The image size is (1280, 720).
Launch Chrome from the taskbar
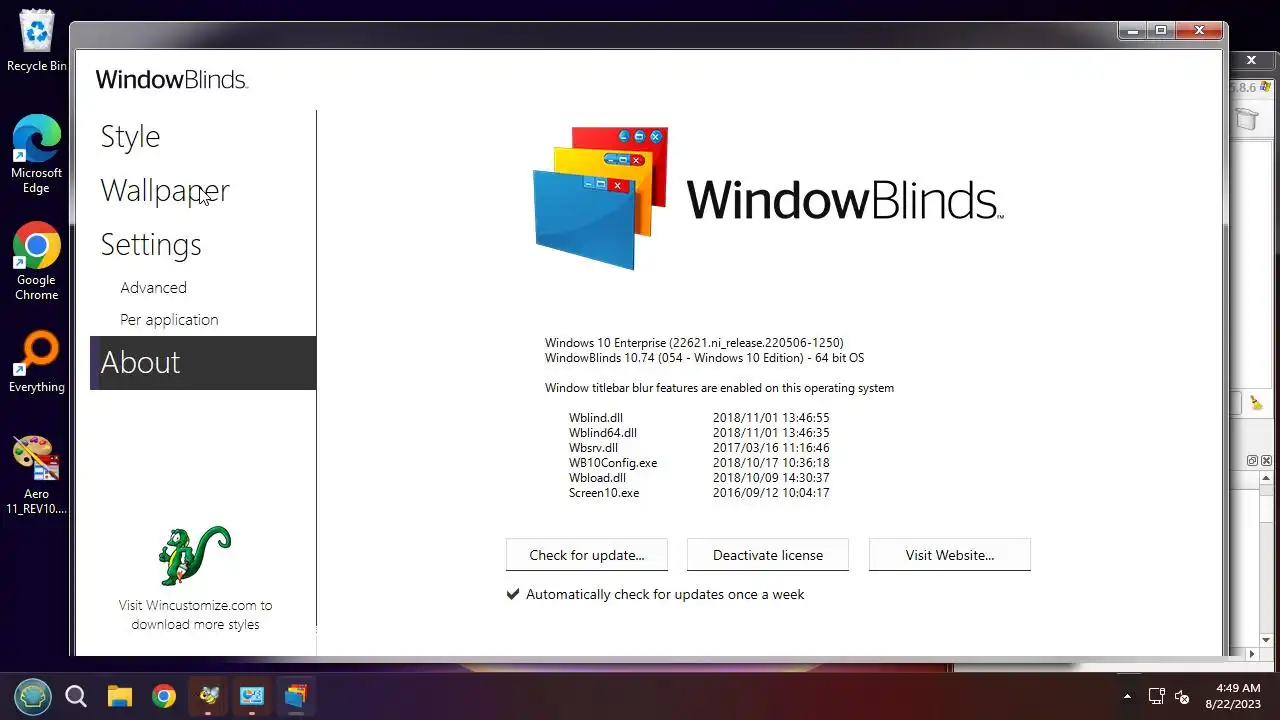(x=164, y=696)
